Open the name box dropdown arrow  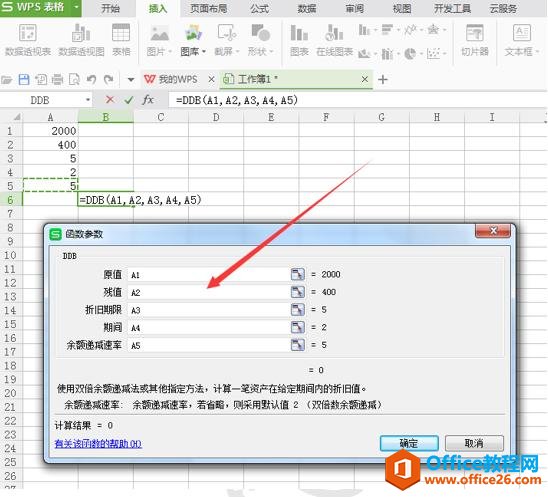88,100
